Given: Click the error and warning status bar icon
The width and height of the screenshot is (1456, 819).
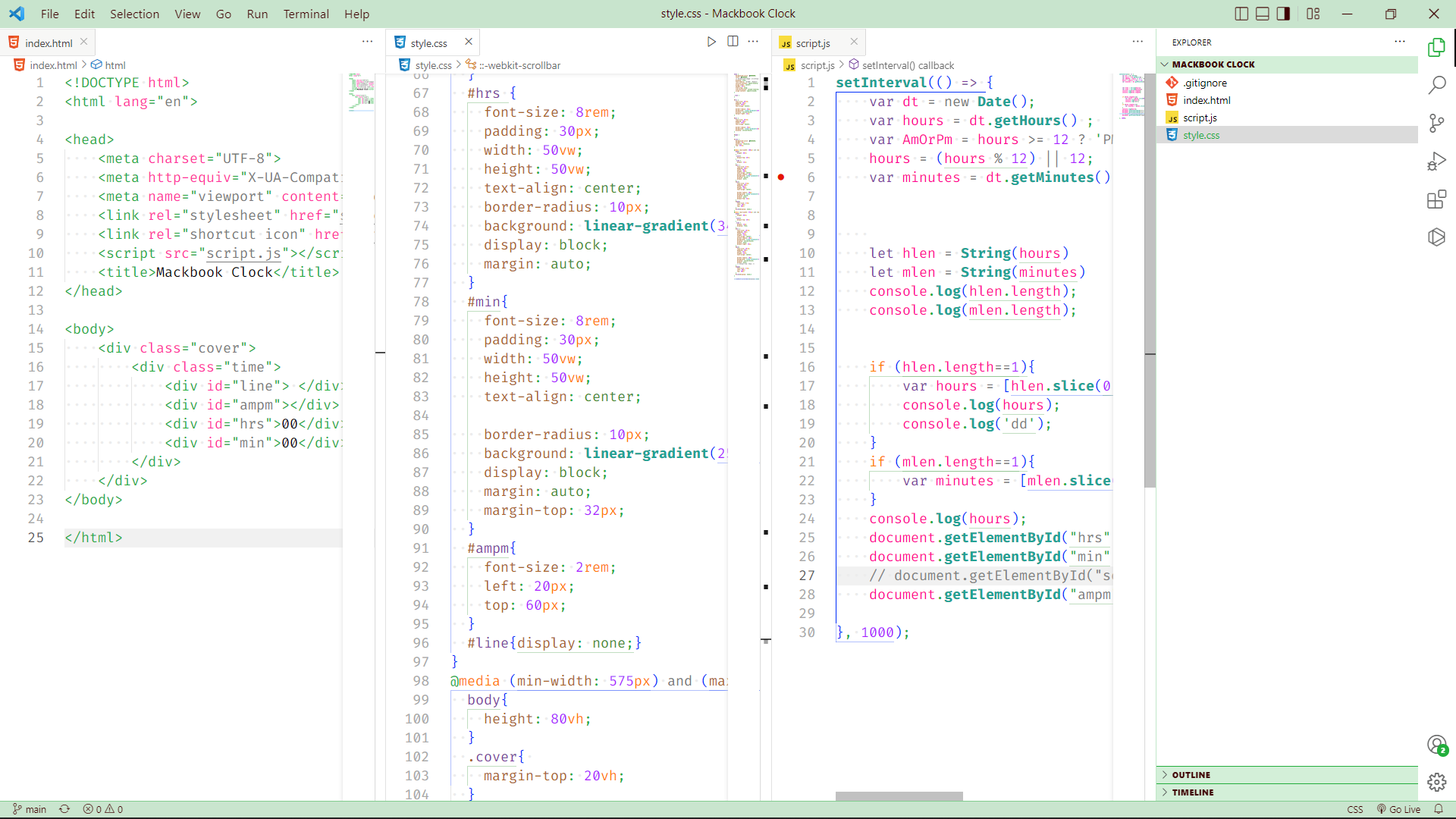Looking at the screenshot, I should (100, 809).
